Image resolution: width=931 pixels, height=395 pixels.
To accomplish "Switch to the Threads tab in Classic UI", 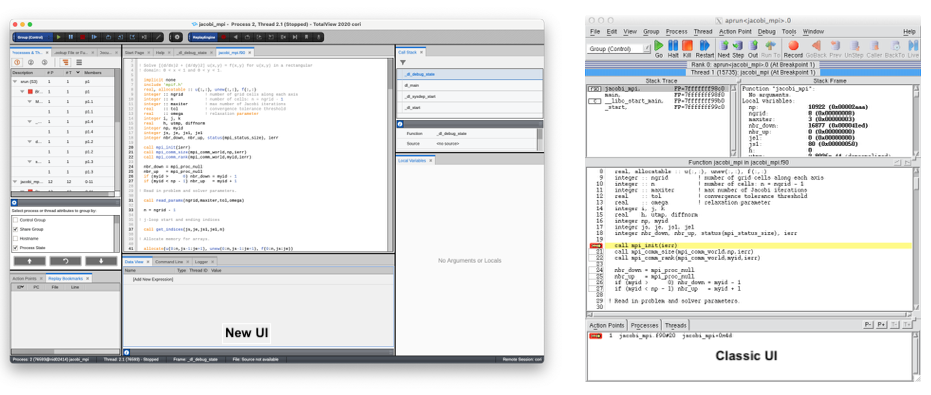I will click(x=675, y=326).
